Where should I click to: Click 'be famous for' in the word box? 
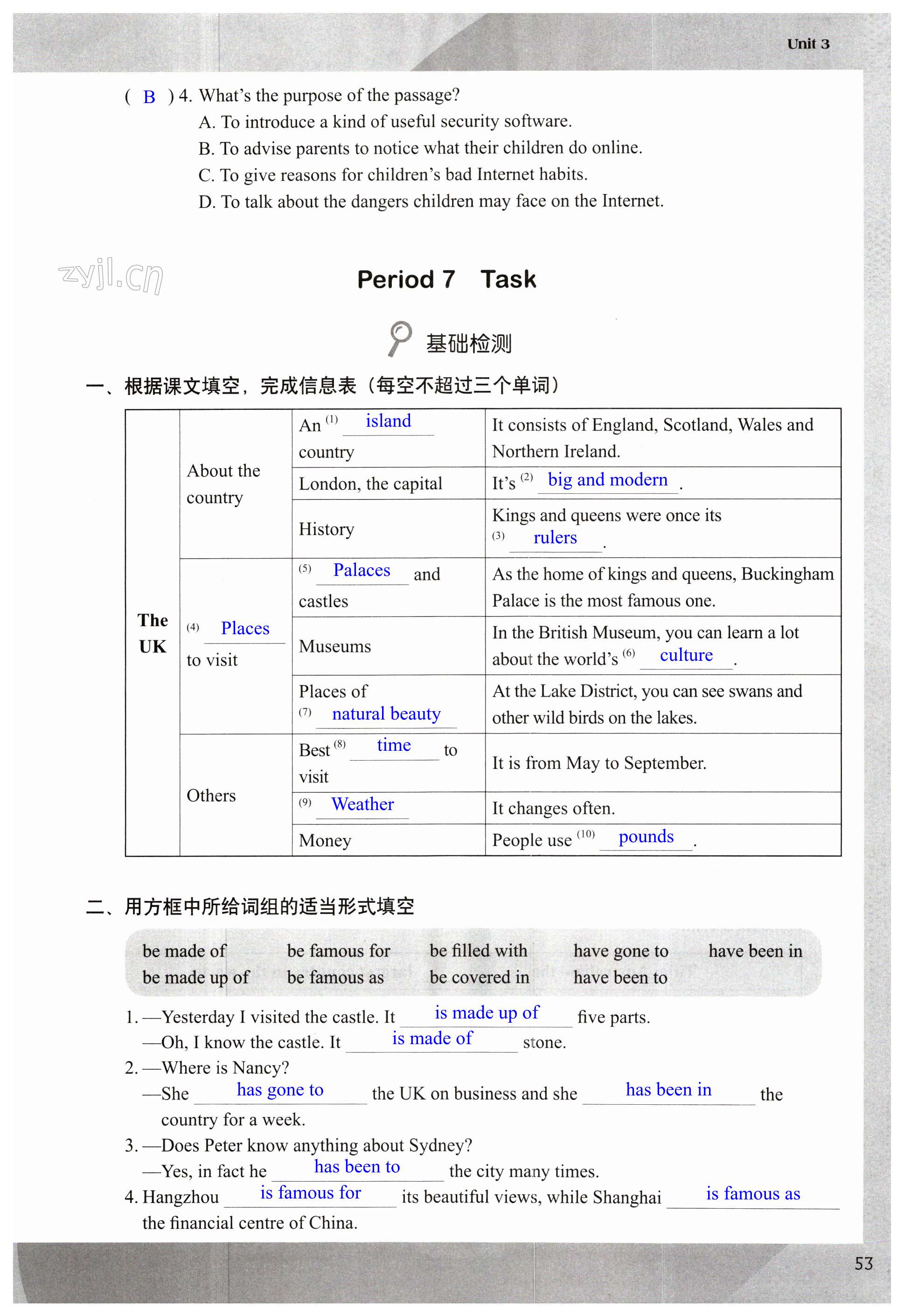tap(338, 951)
